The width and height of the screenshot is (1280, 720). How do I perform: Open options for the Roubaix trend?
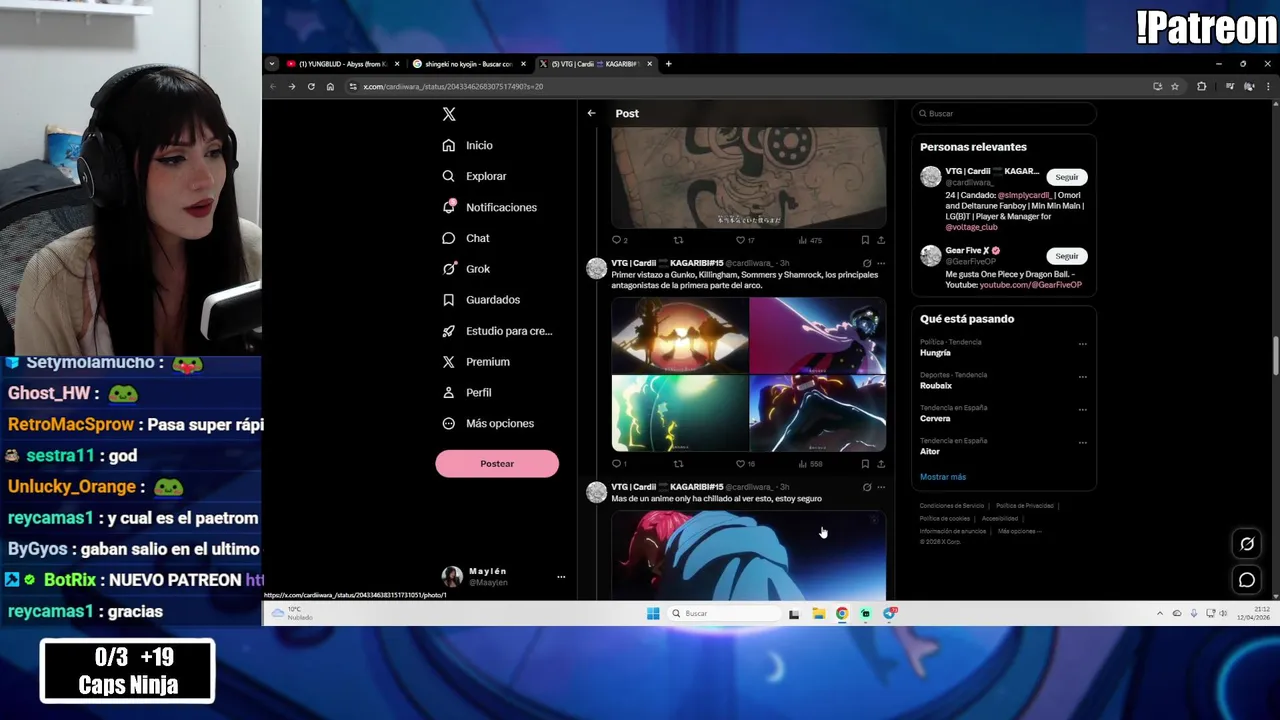tap(1082, 377)
